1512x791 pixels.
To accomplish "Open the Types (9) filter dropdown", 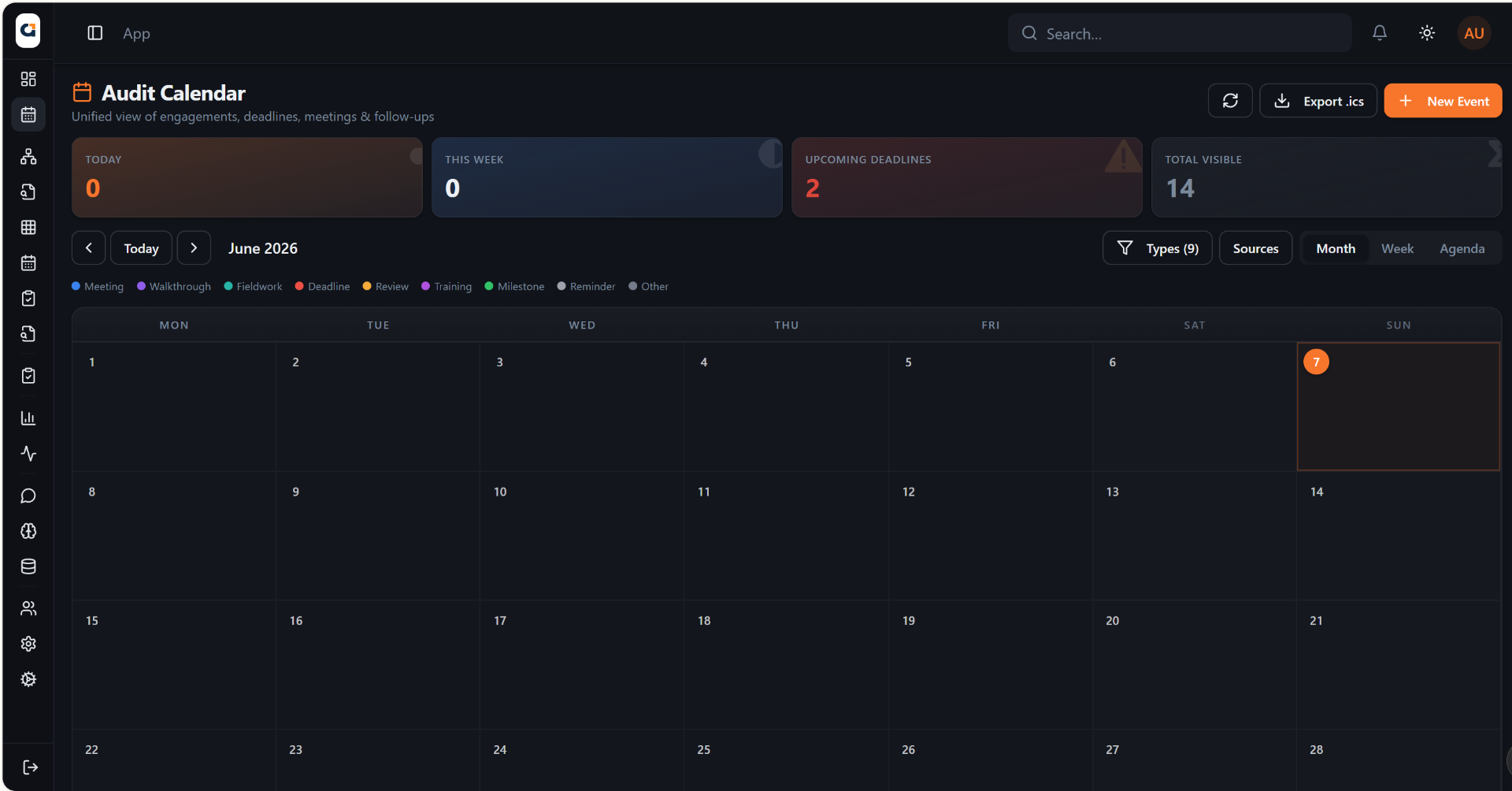I will 1158,248.
